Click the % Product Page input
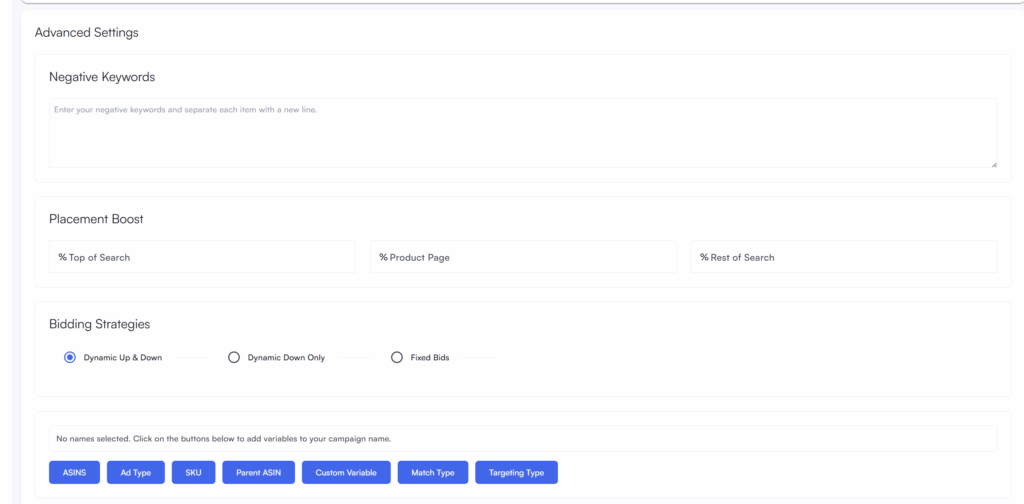Viewport: 1024px width, 504px height. (523, 257)
